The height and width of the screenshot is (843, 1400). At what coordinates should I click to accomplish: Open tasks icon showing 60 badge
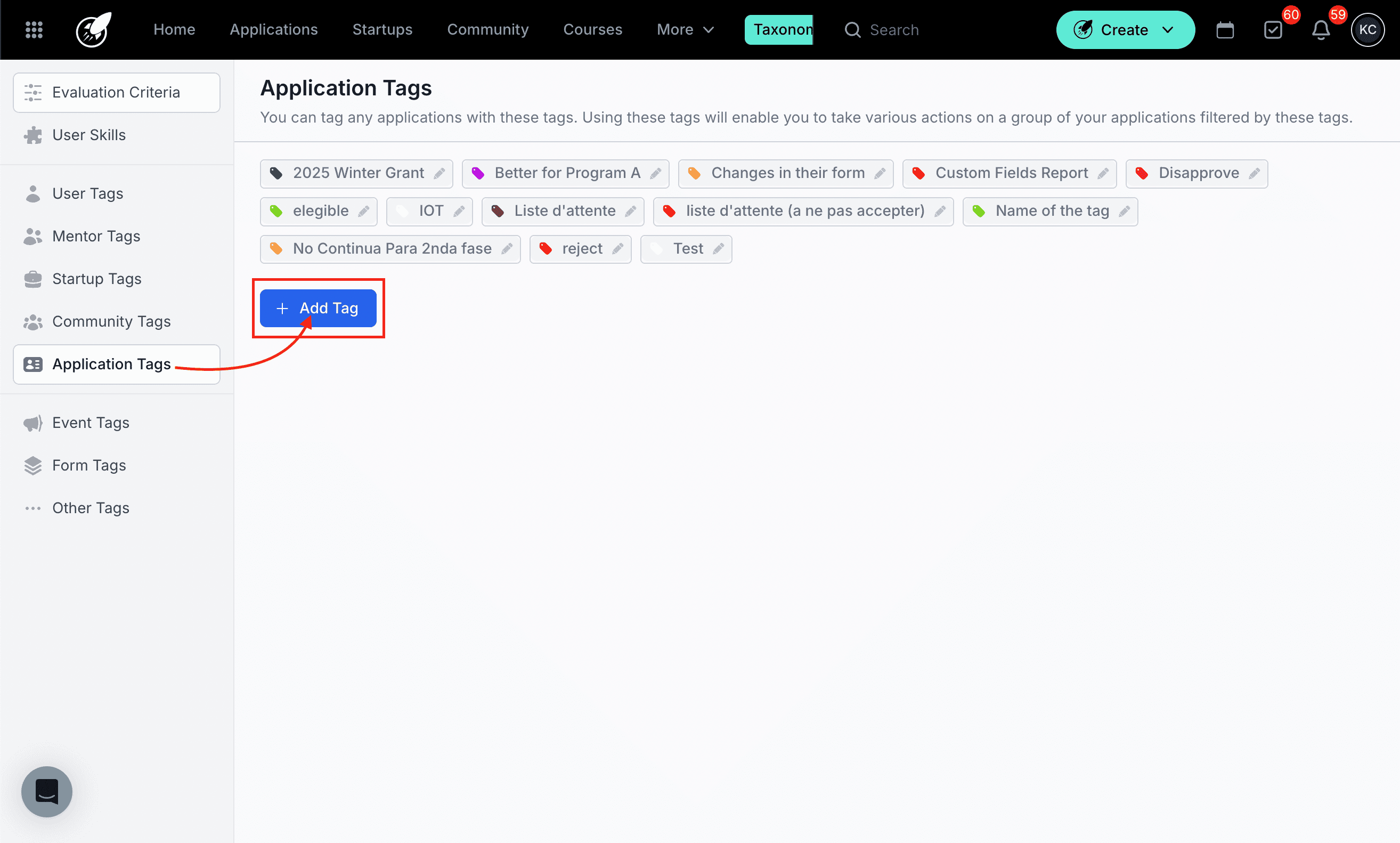click(x=1274, y=29)
